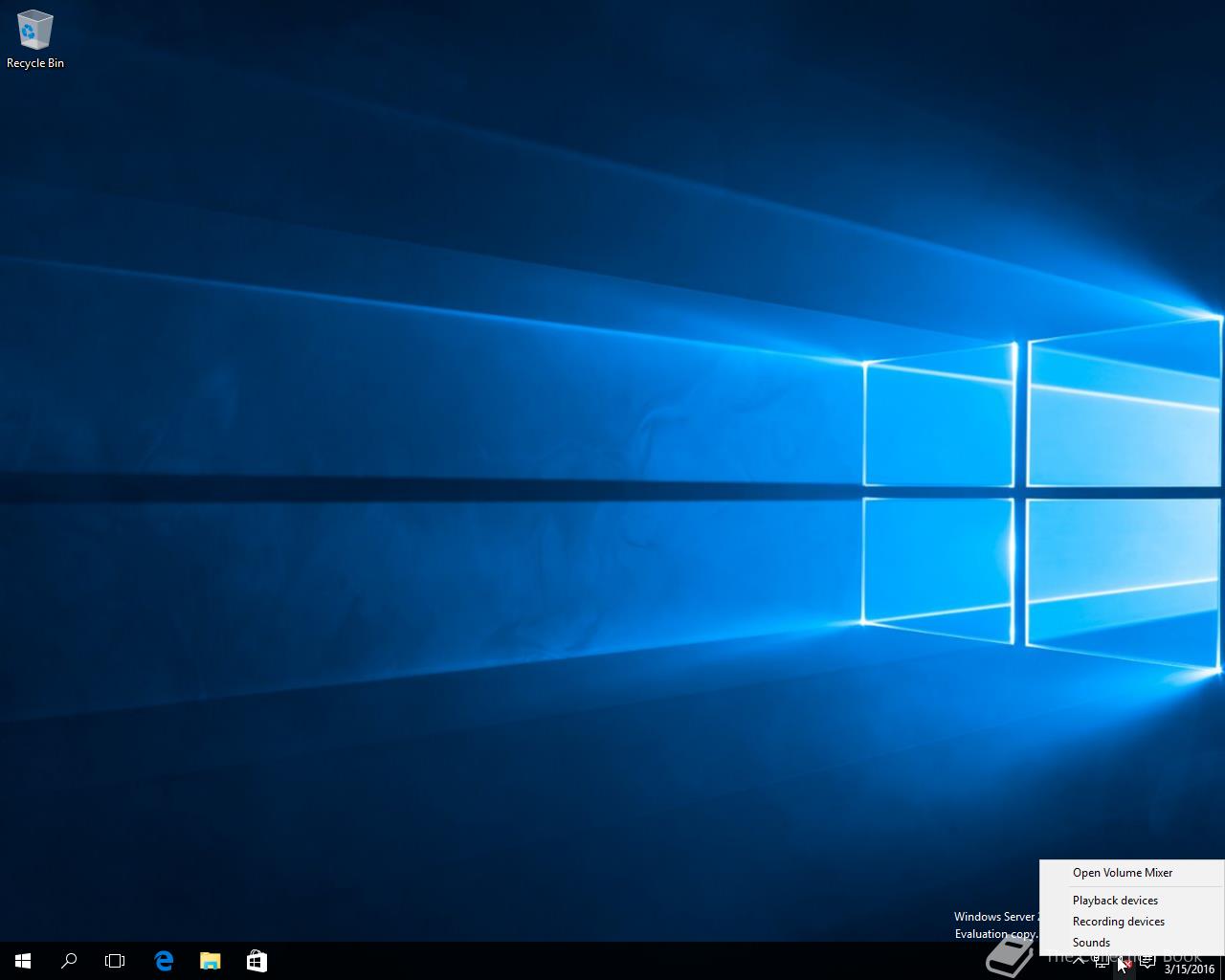Open the Recycle Bin desktop icon
This screenshot has width=1225, height=980.
tap(34, 40)
